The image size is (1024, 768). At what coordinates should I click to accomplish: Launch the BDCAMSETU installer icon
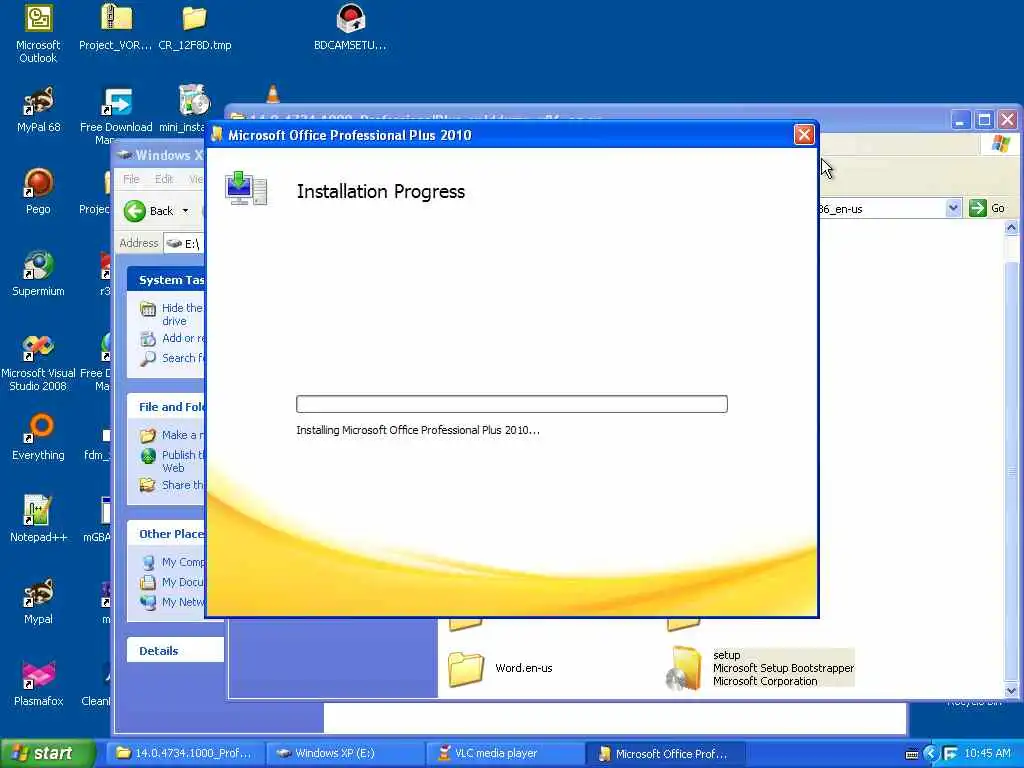(x=350, y=20)
